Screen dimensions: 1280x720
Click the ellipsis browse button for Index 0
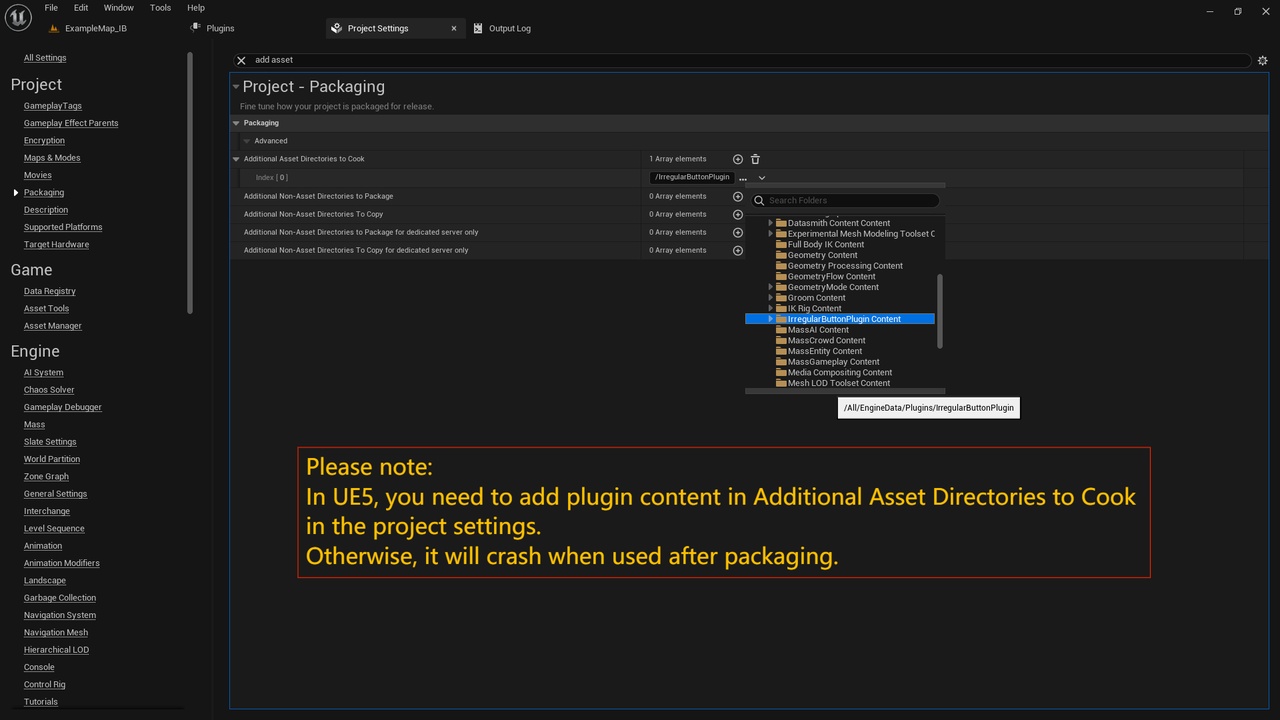tap(743, 178)
